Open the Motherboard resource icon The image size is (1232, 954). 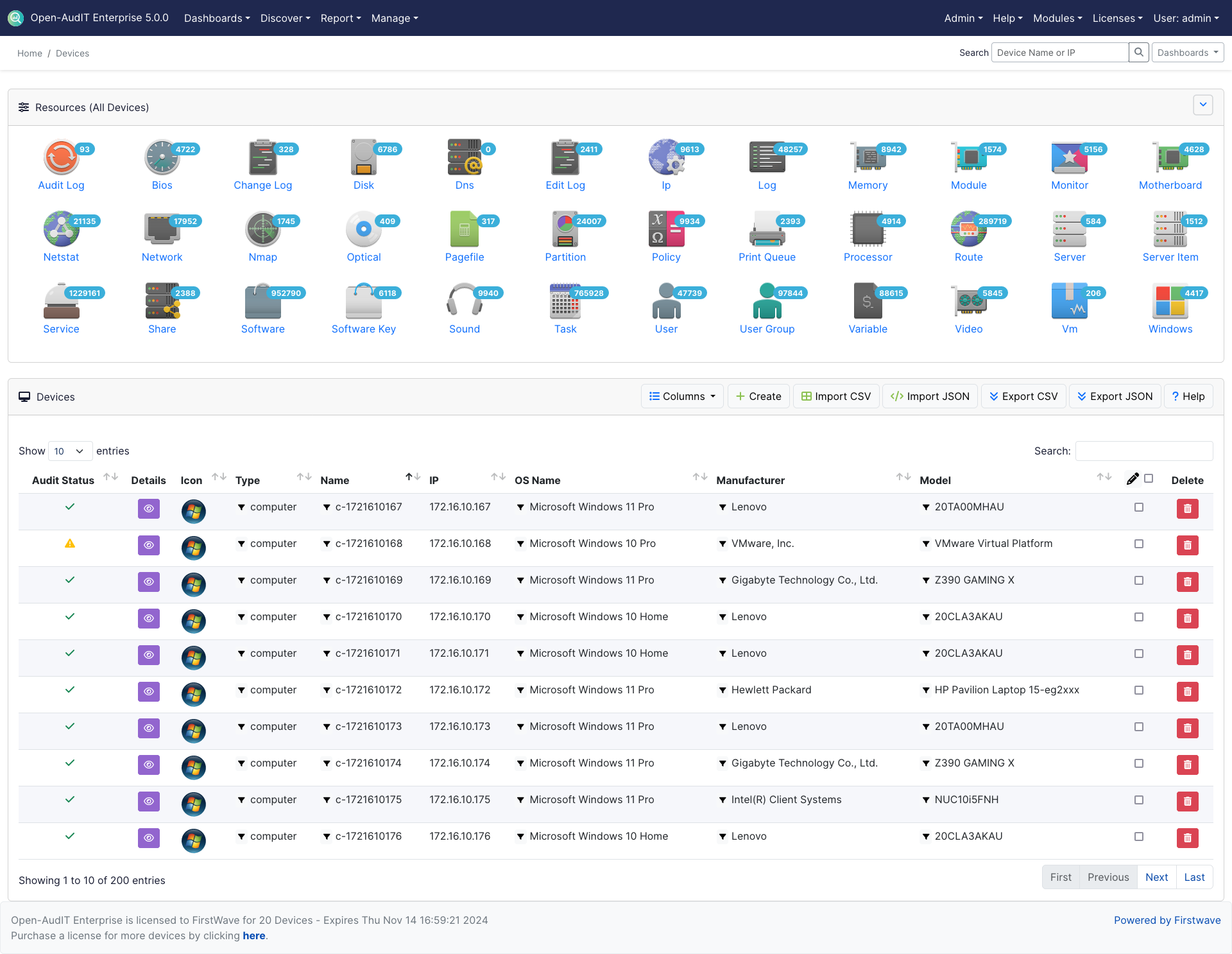coord(1170,157)
